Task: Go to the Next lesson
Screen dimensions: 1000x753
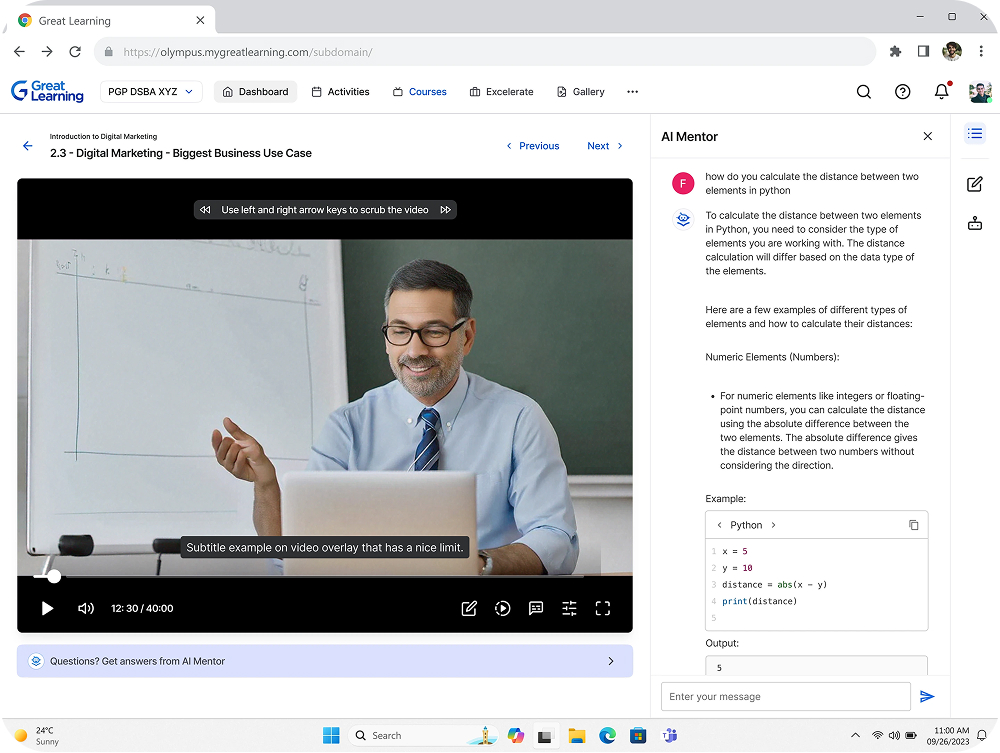Action: [605, 146]
